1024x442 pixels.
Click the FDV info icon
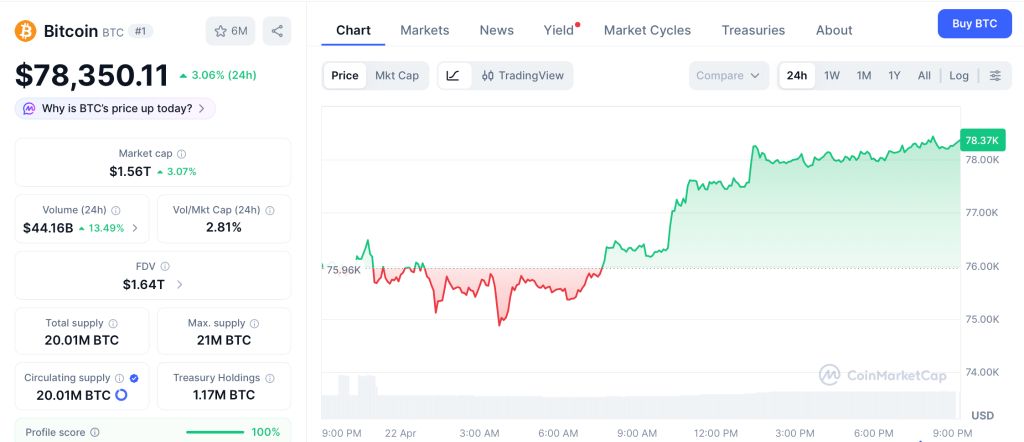tap(165, 267)
